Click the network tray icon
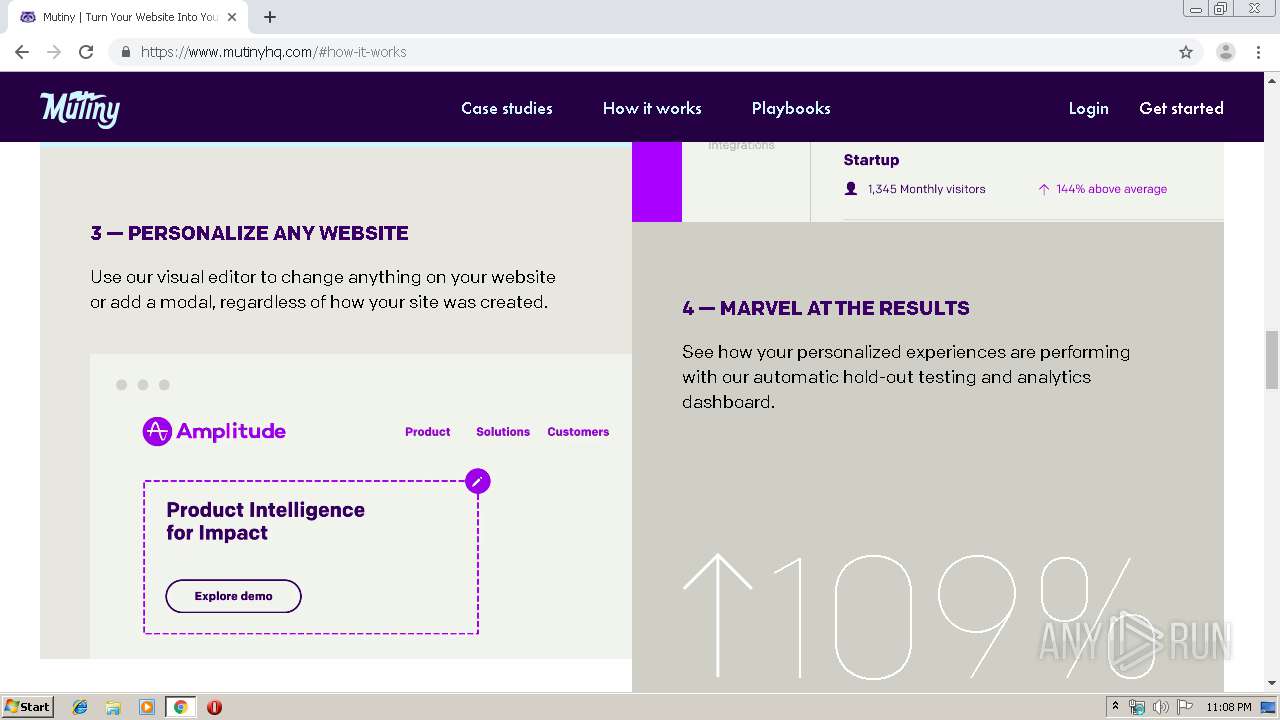 click(1137, 707)
